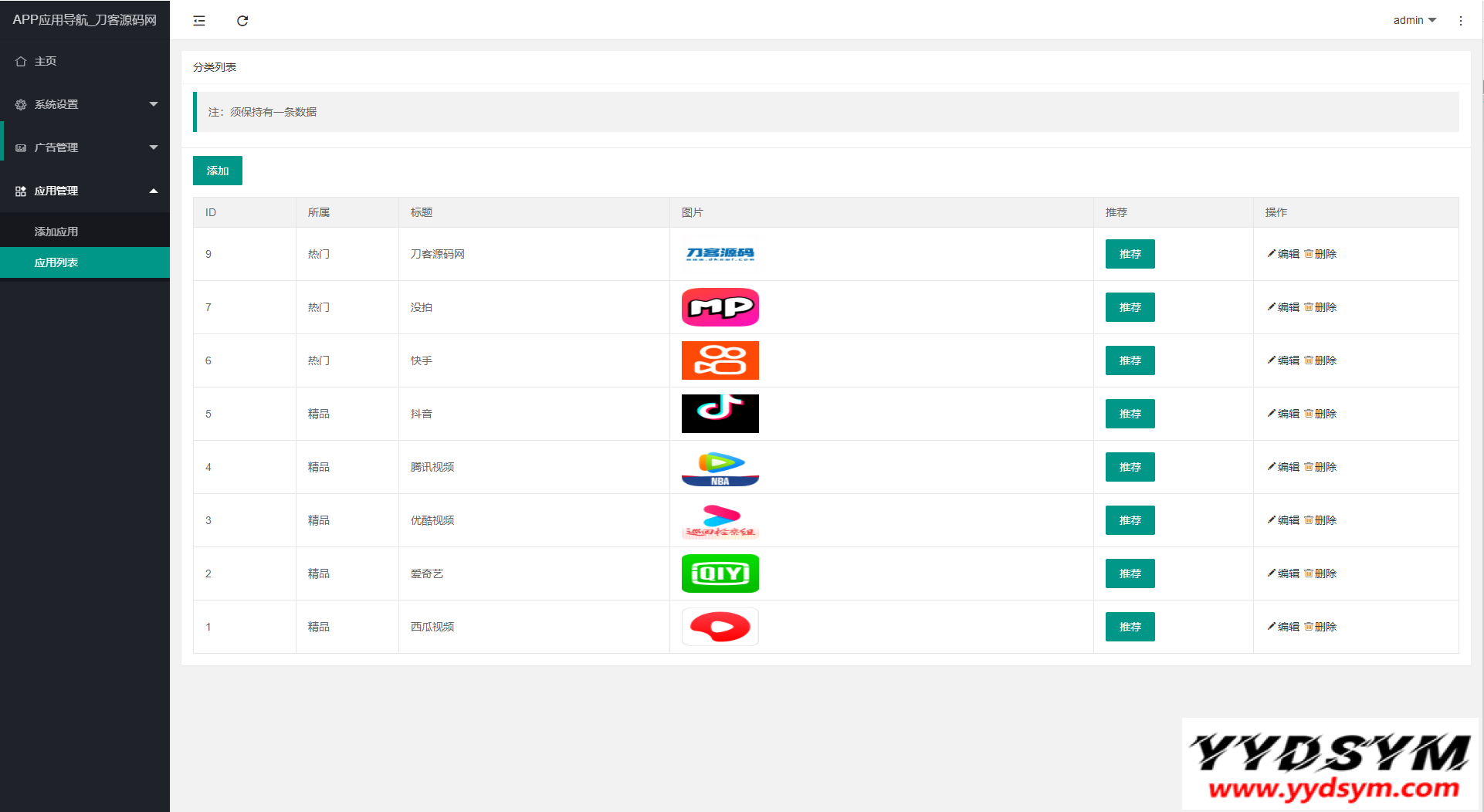The image size is (1484, 812).
Task: Open the admin user dropdown
Action: (x=1414, y=21)
